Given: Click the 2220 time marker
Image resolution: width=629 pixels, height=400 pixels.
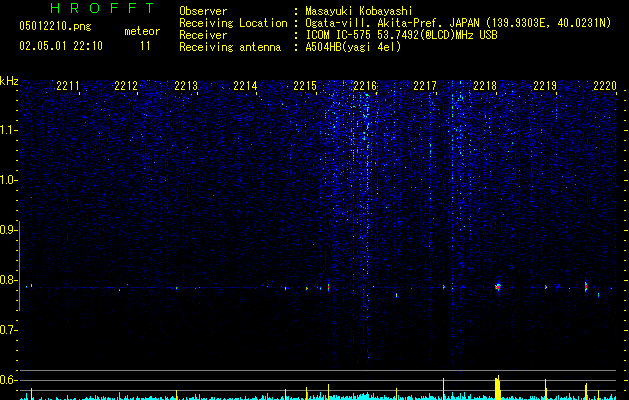Looking at the screenshot, I should 605,85.
